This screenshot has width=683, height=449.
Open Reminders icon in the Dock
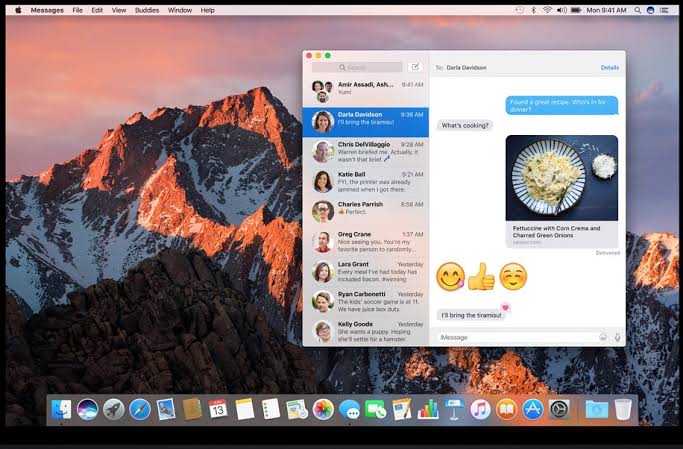[270, 409]
